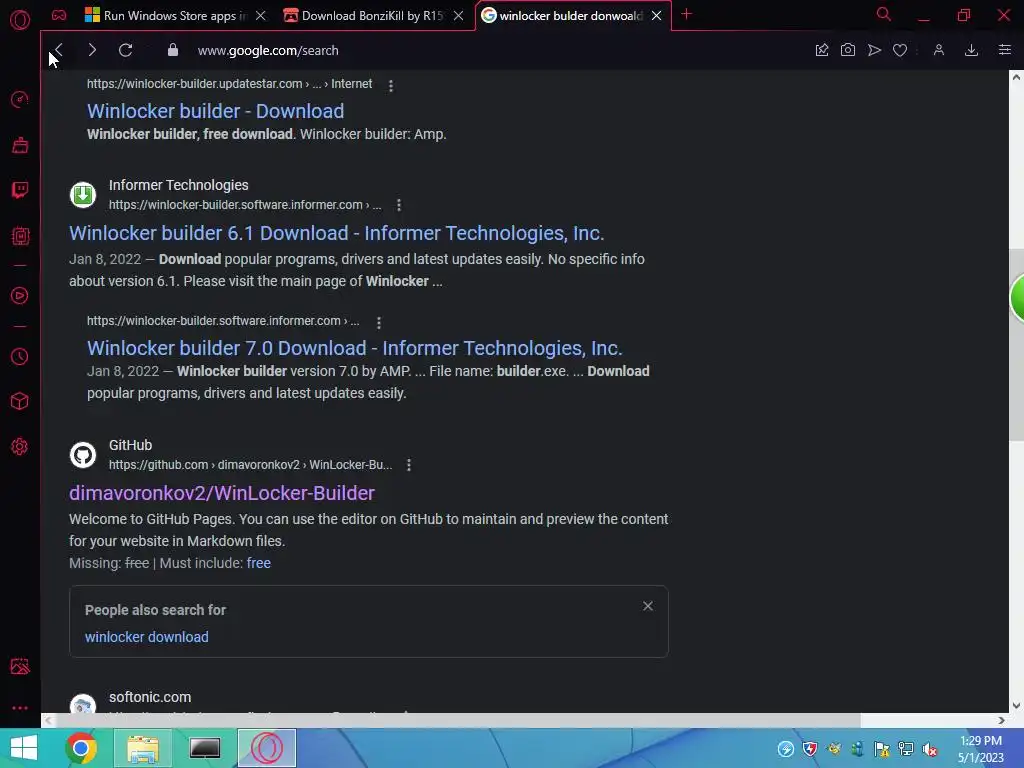Click the network tray icon
Screen dimensions: 1024x768
click(x=906, y=749)
